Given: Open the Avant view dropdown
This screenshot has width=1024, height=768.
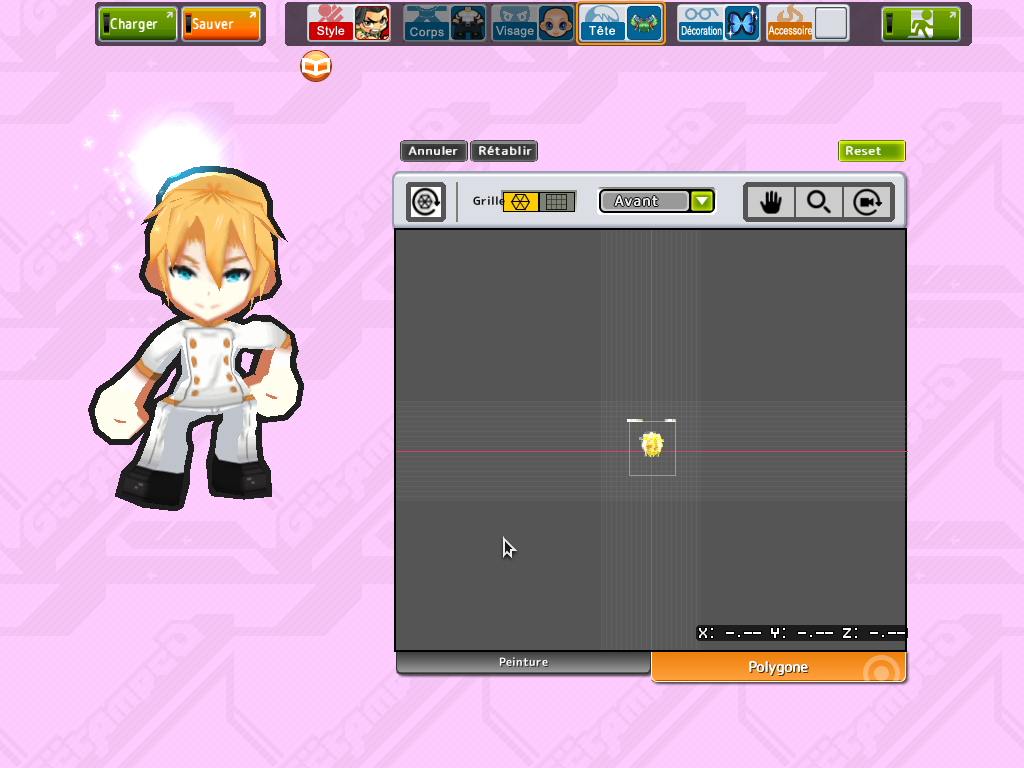Looking at the screenshot, I should coord(657,201).
